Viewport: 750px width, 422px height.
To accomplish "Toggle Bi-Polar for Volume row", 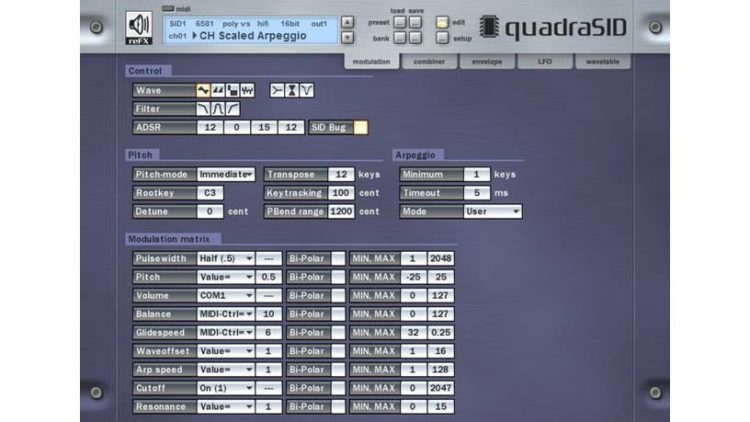I will coord(338,296).
